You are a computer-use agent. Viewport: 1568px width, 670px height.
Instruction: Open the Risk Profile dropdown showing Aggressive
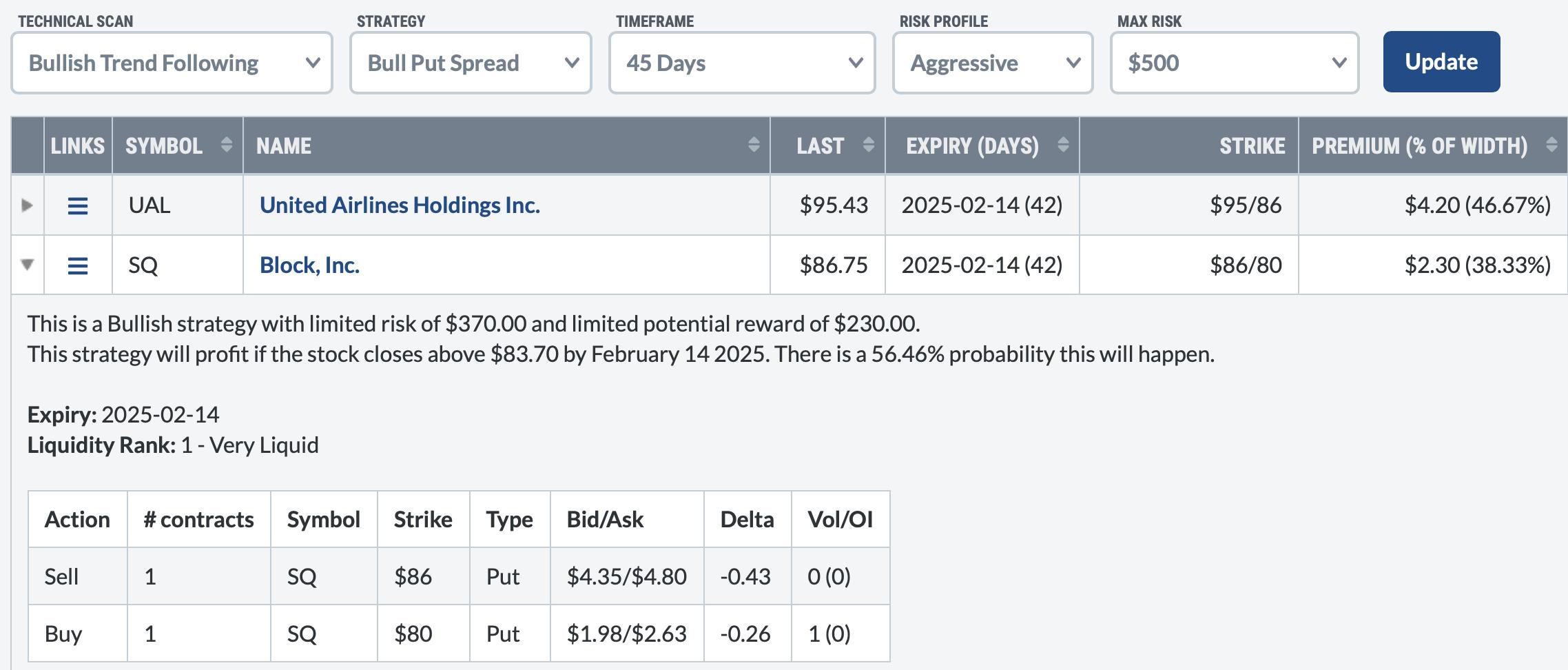993,63
